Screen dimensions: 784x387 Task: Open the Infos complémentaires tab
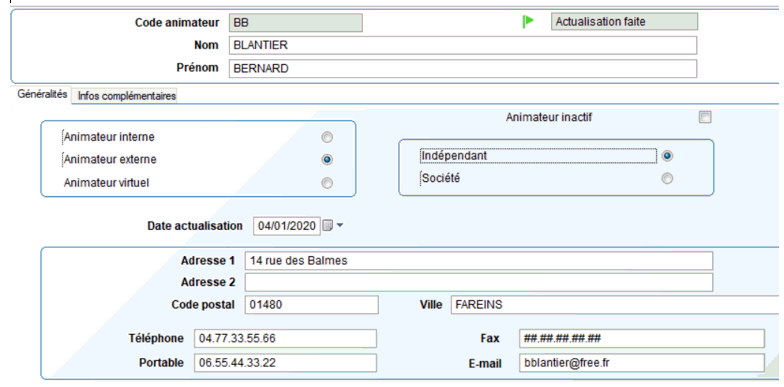point(127,96)
